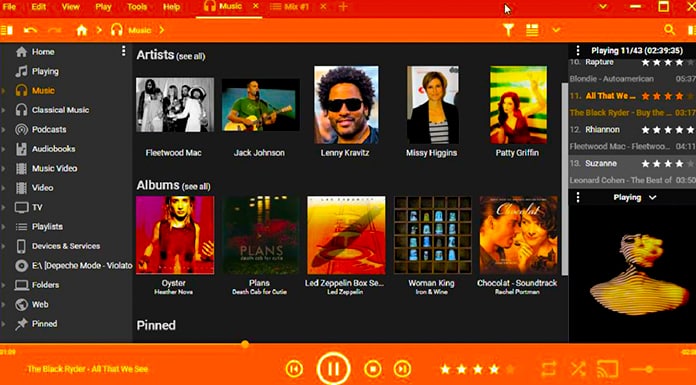Open the view options dropdown chevron
Screen dimensions: 696x385
[x=556, y=30]
